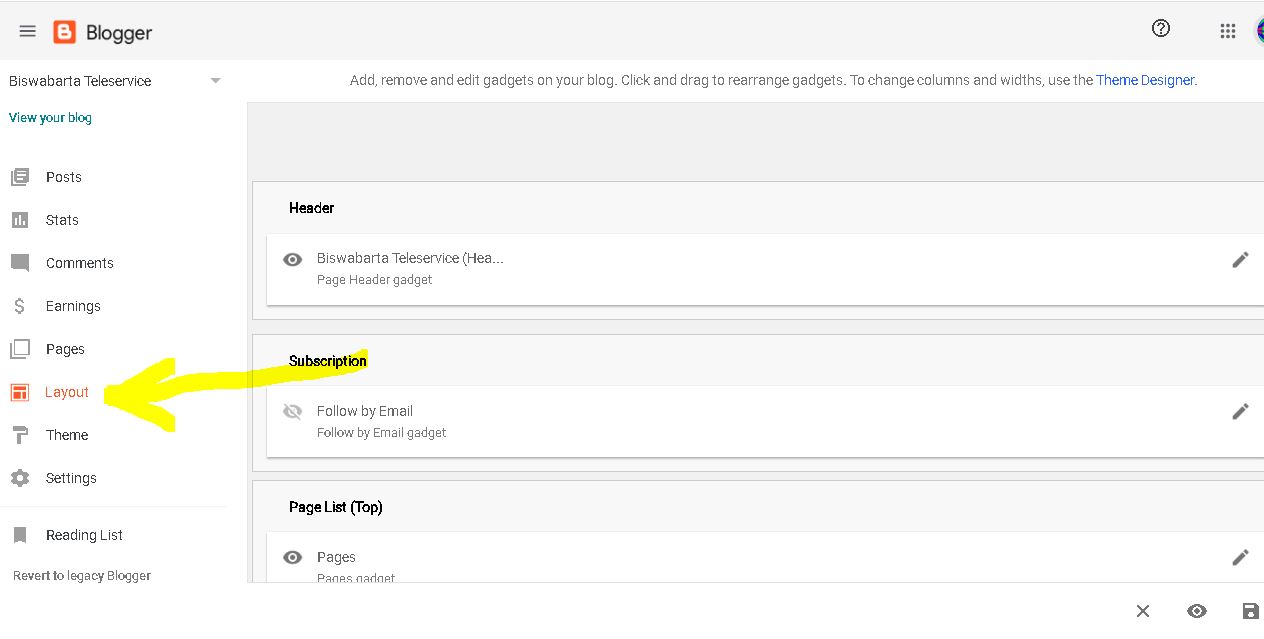This screenshot has width=1264, height=639.
Task: Show the hidden Follow by Email gadget
Action: click(292, 411)
